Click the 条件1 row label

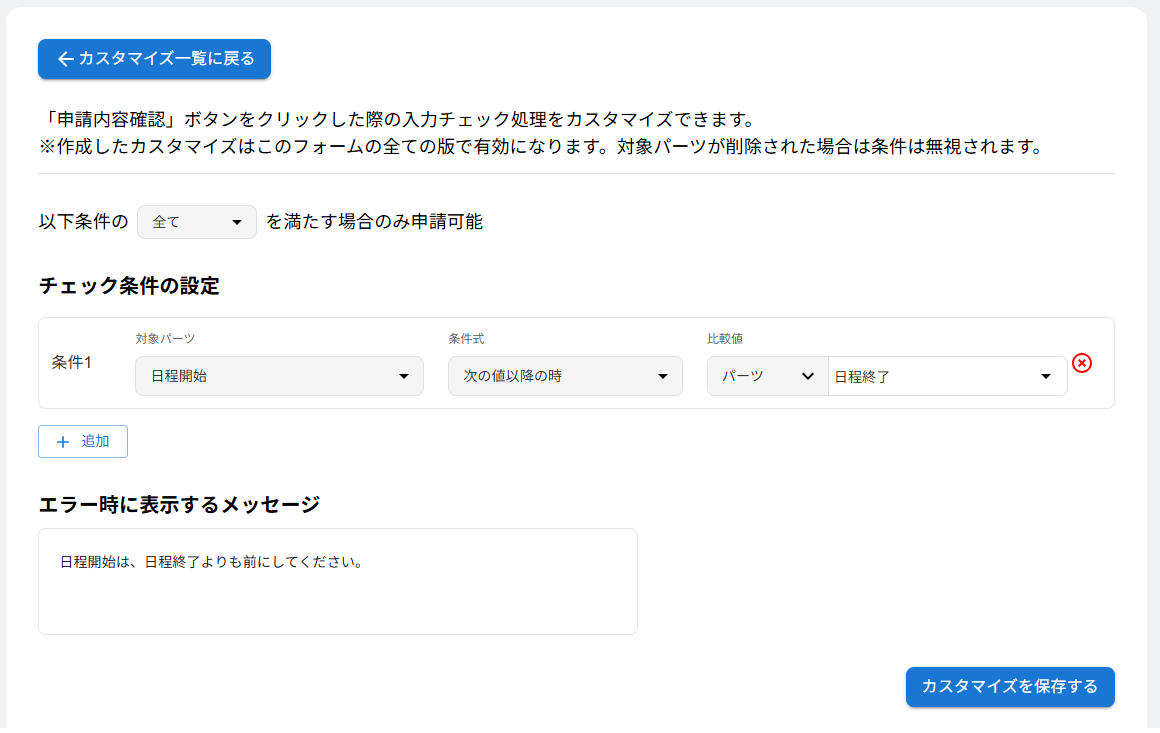tap(72, 362)
